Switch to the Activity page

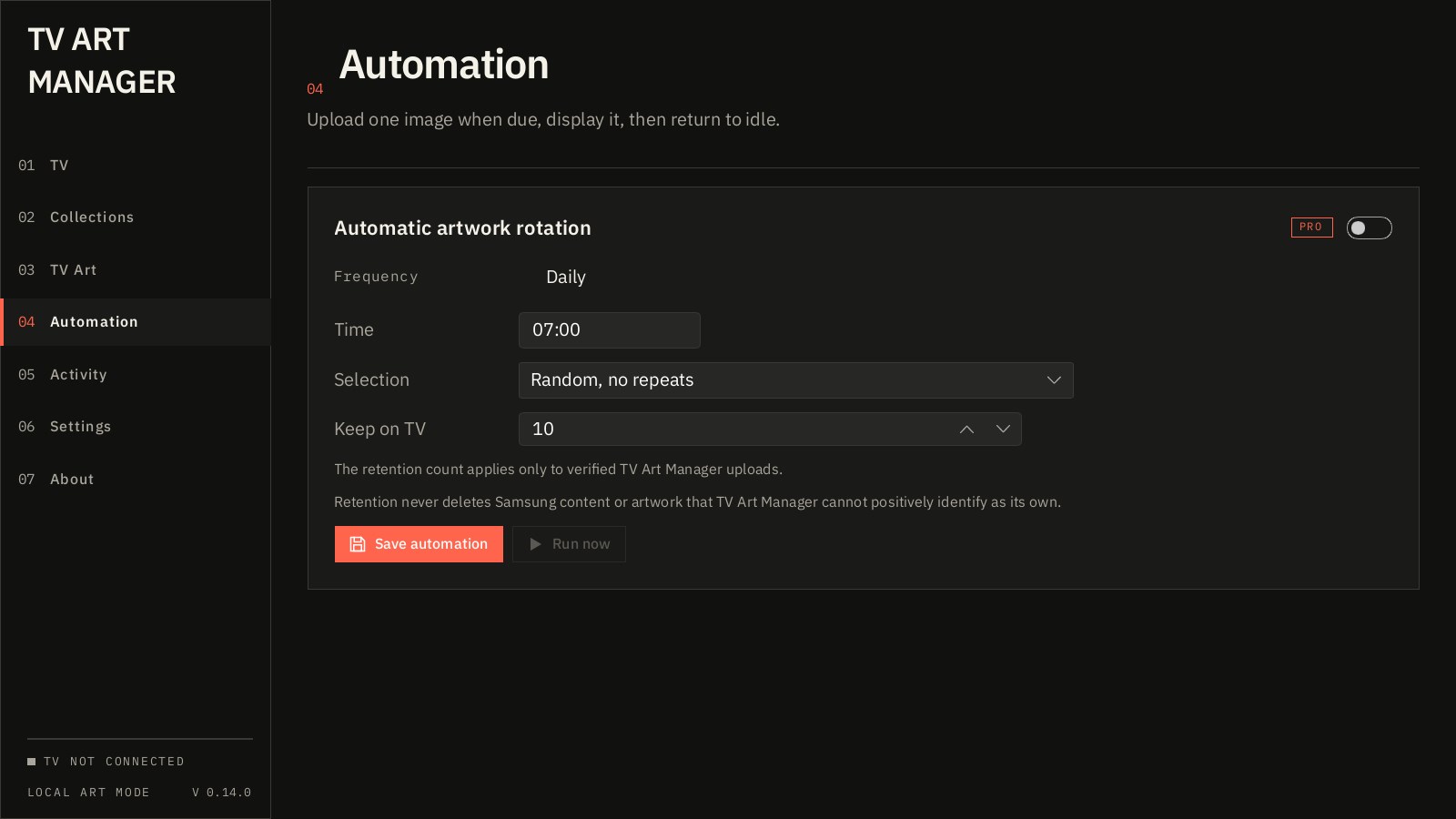[x=136, y=375]
